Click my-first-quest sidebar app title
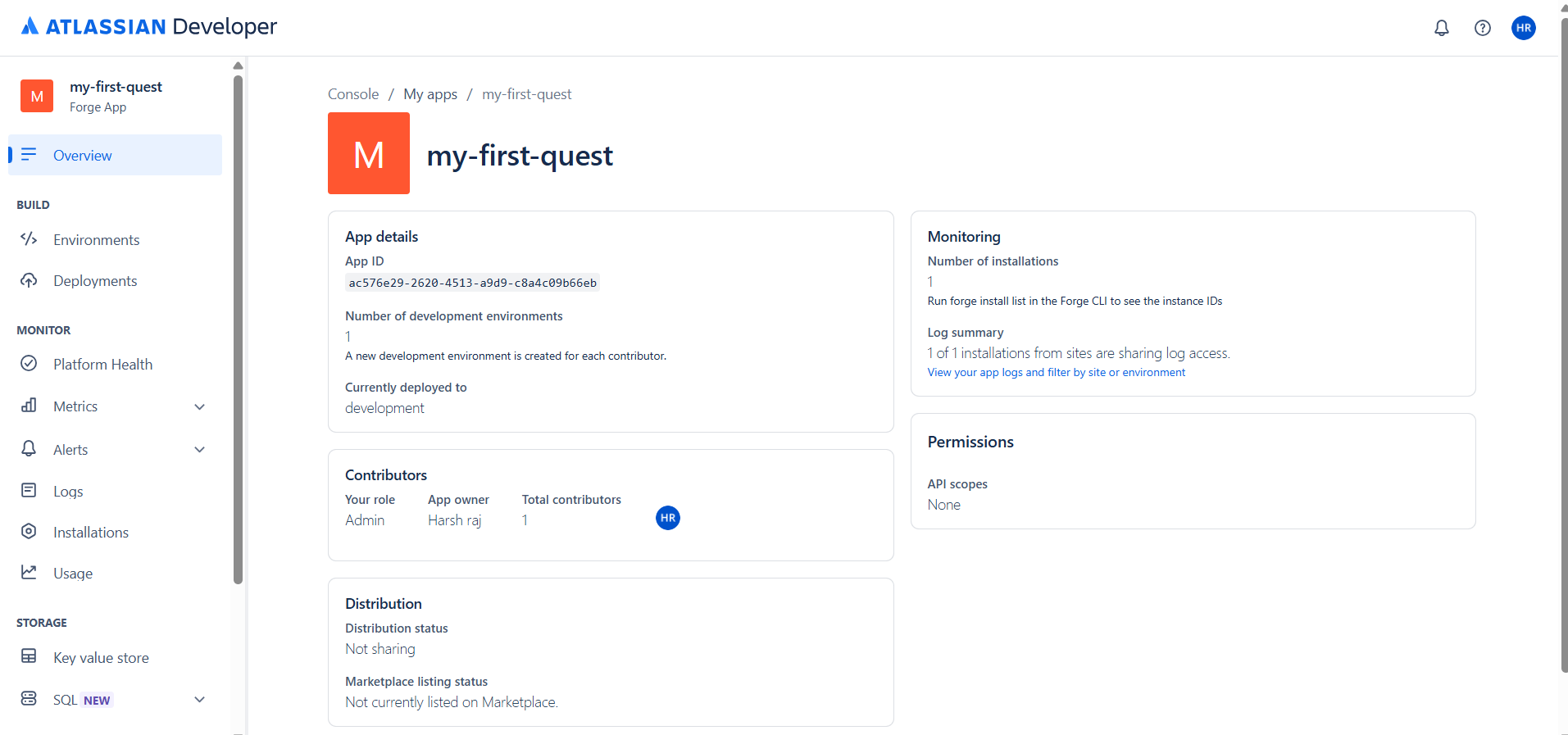 pyautogui.click(x=116, y=87)
